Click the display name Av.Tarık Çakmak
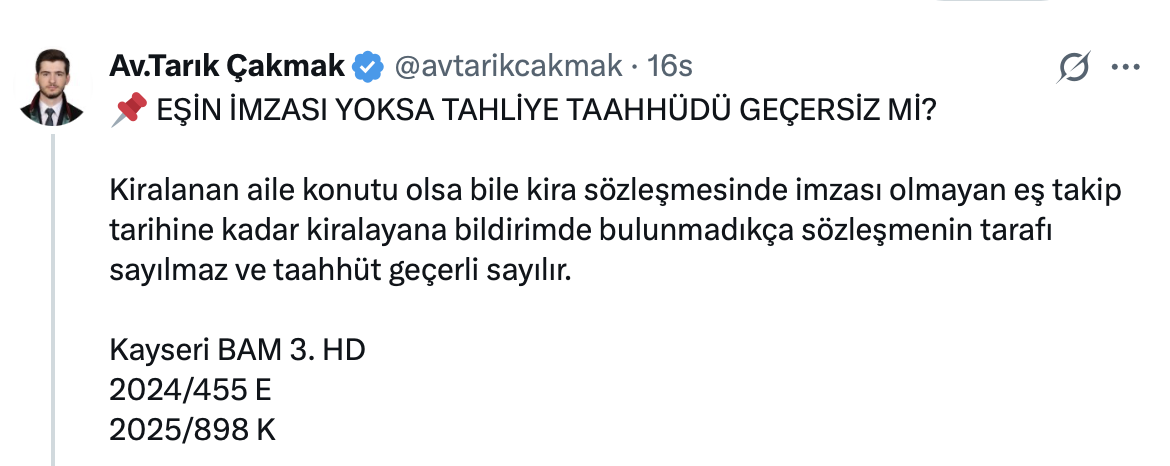Image resolution: width=1170 pixels, height=466 pixels. pos(228,67)
